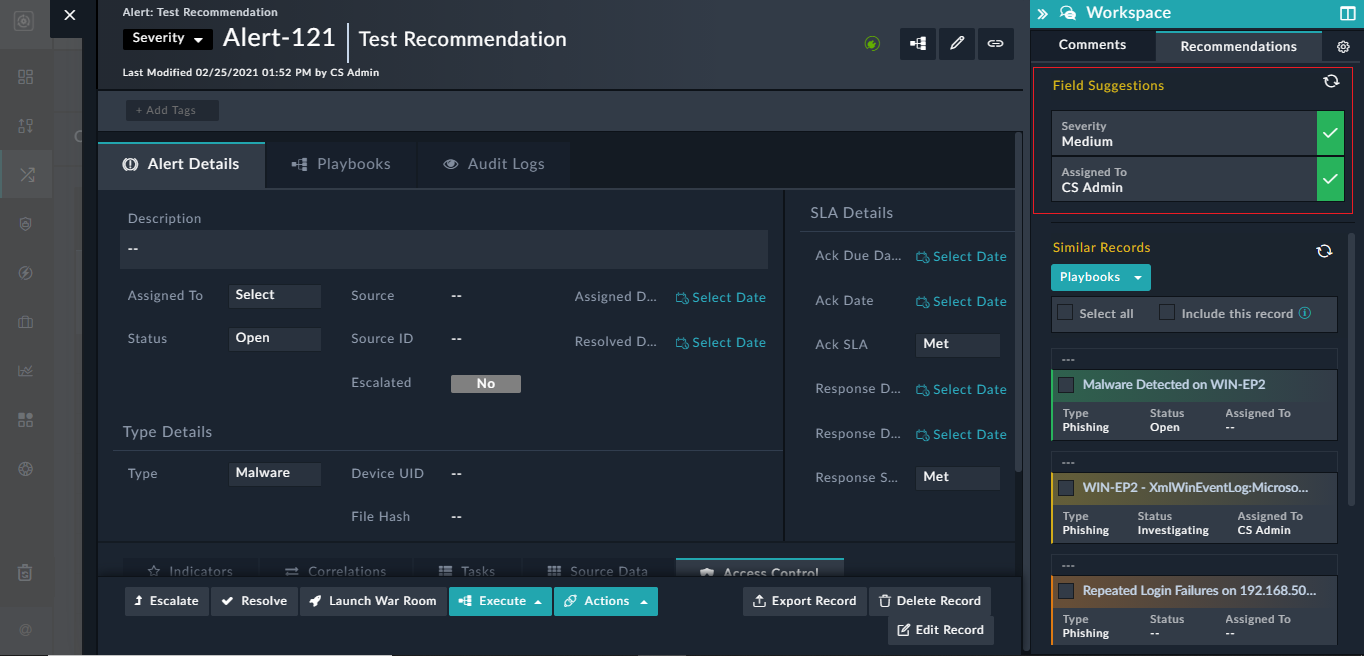Viewport: 1364px width, 656px height.
Task: Open the Comments tab in Workspace
Action: coord(1092,44)
